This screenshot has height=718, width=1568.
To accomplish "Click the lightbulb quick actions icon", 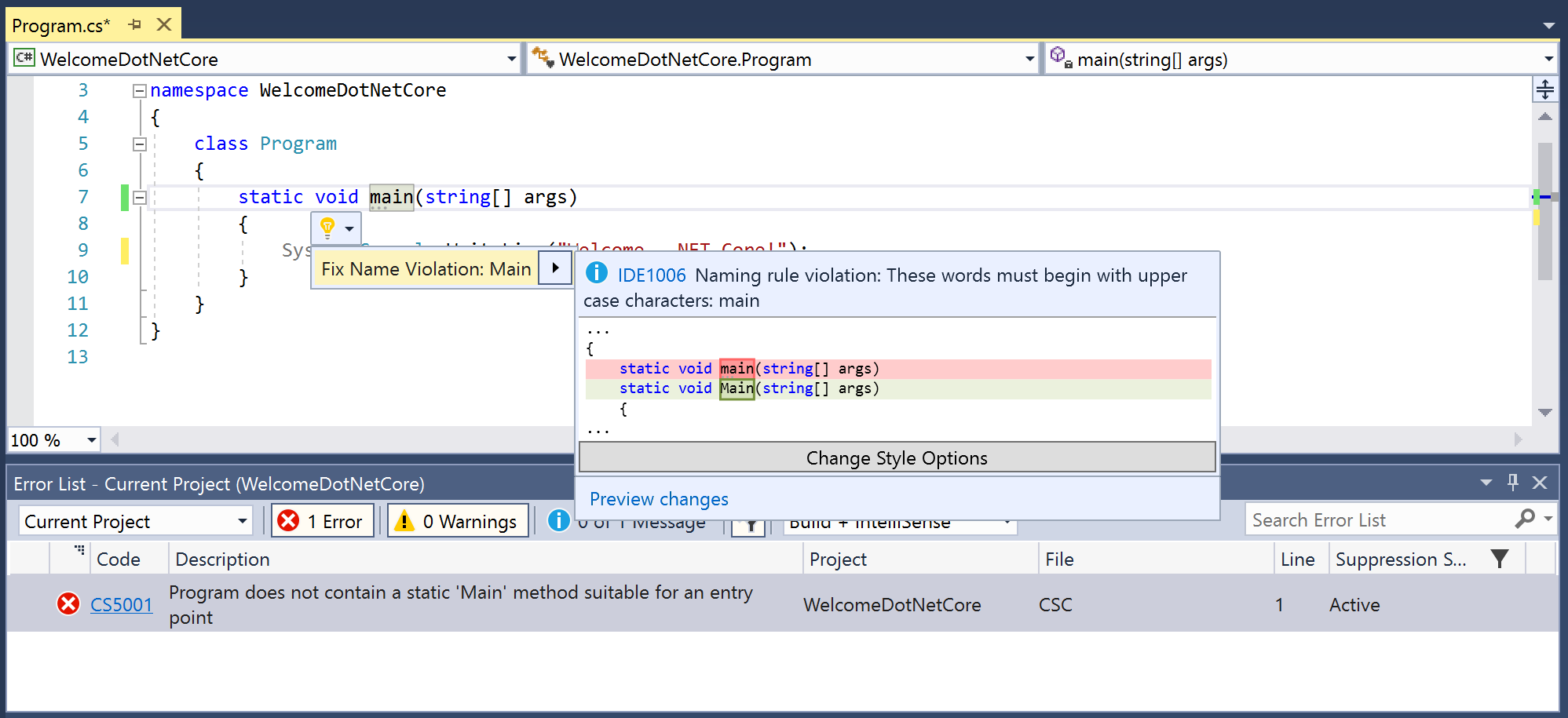I will 327,228.
